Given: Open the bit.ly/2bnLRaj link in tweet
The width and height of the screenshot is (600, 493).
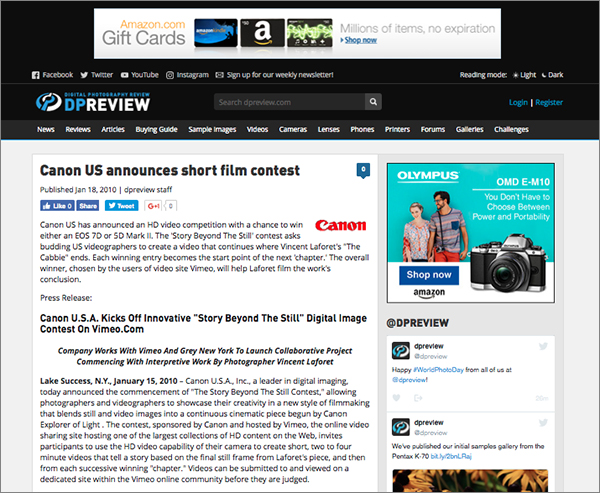Looking at the screenshot, I should click(451, 456).
